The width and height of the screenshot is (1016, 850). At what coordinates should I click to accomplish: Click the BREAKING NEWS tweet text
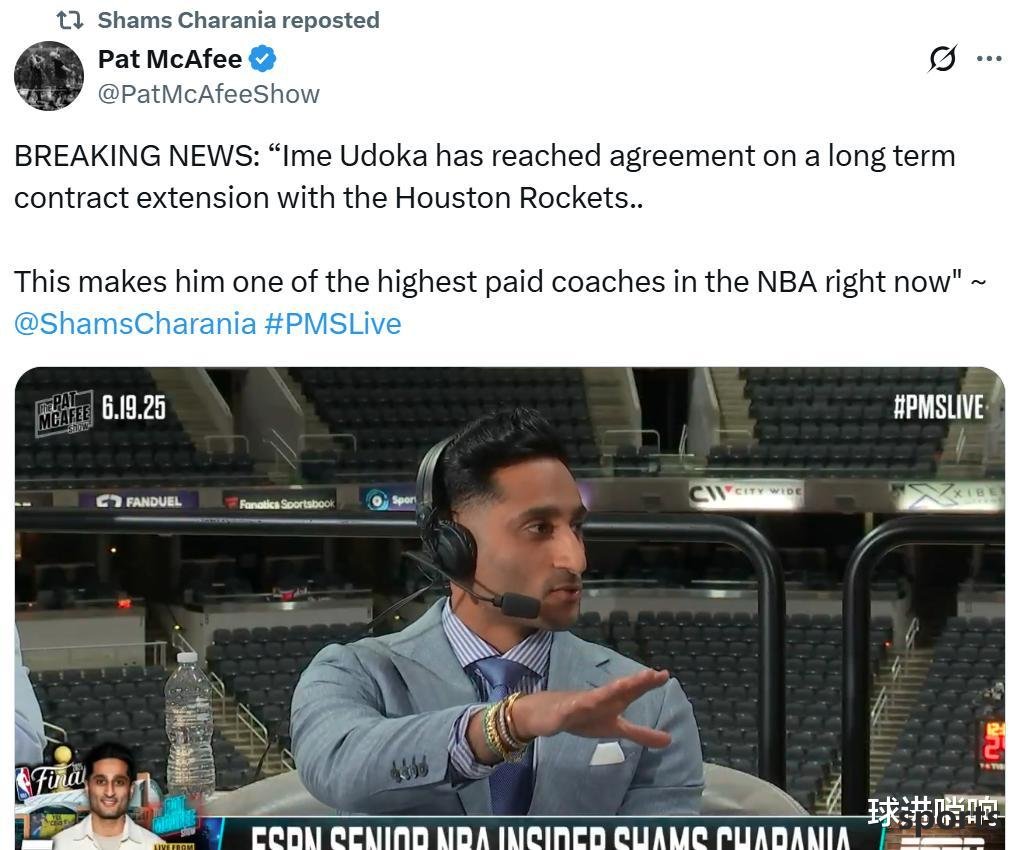485,177
